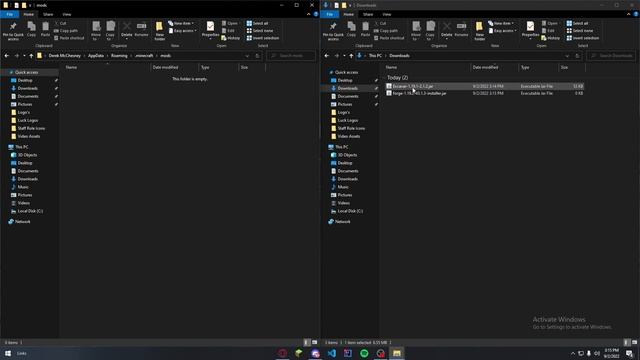Open File tab in Downloads window

pyautogui.click(x=329, y=14)
